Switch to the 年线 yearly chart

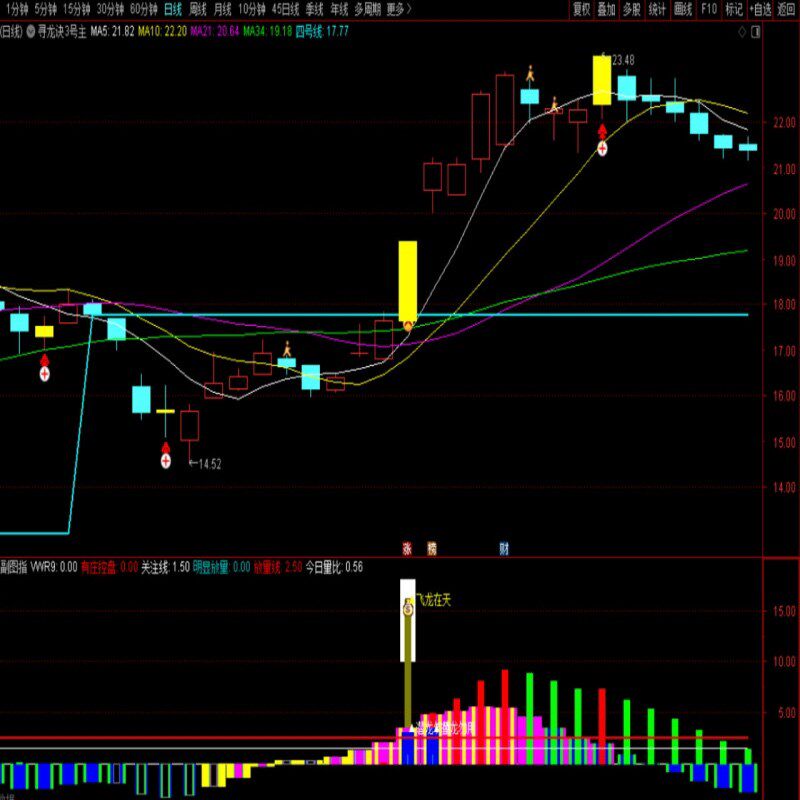pos(339,9)
